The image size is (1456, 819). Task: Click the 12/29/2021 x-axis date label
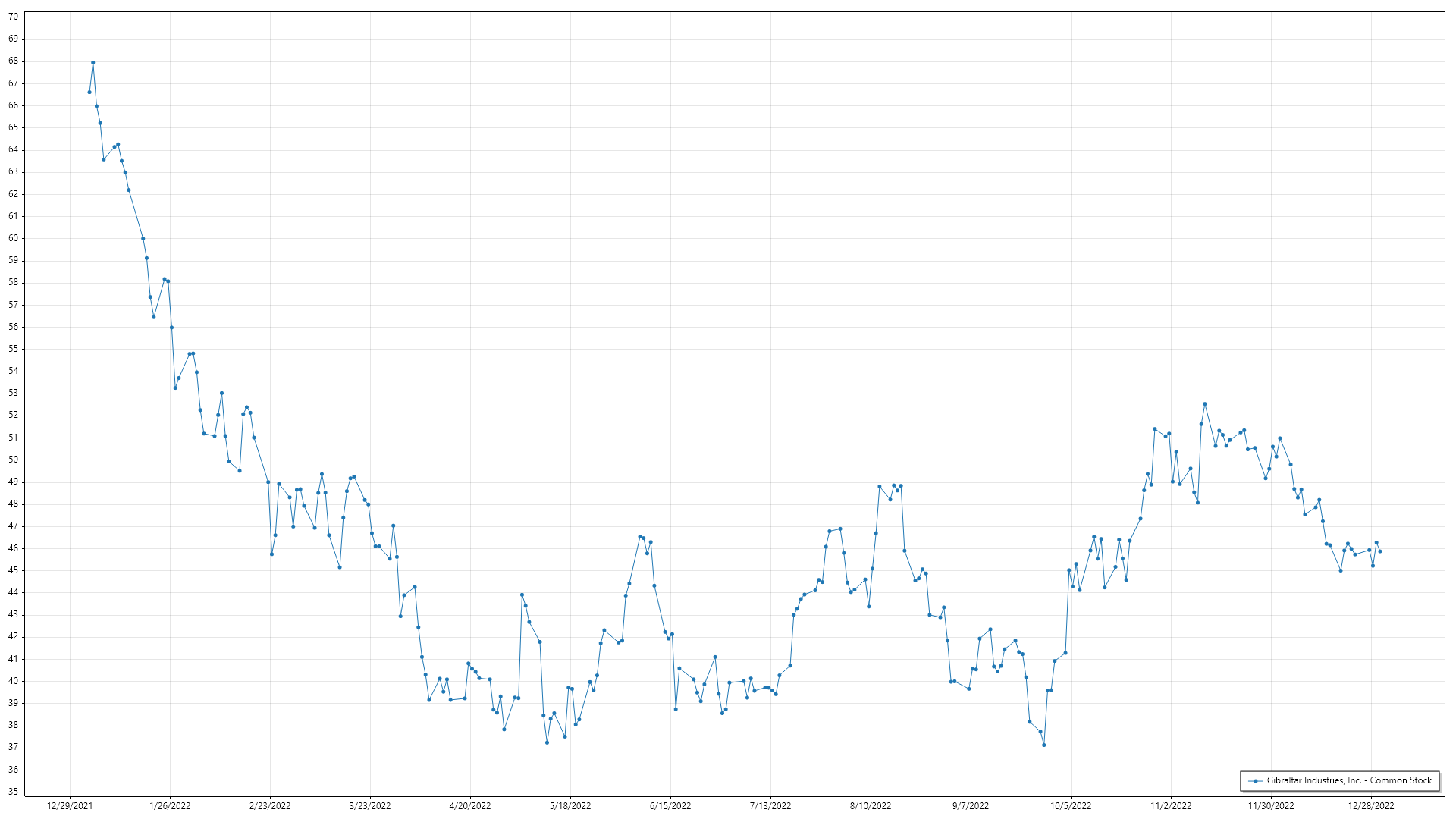[70, 806]
